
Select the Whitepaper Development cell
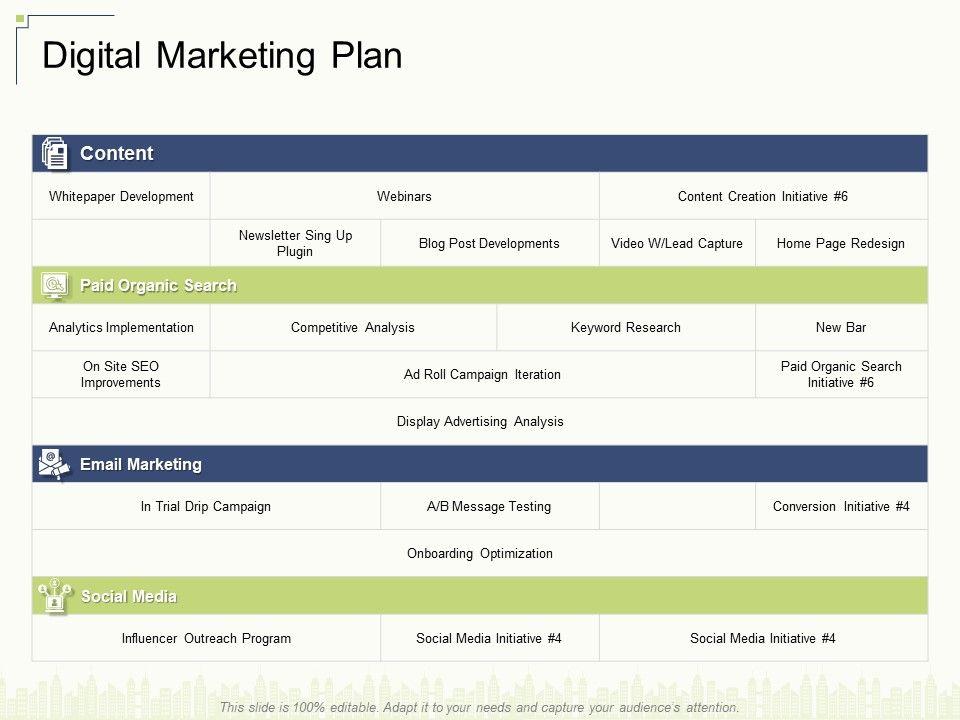[x=121, y=197]
